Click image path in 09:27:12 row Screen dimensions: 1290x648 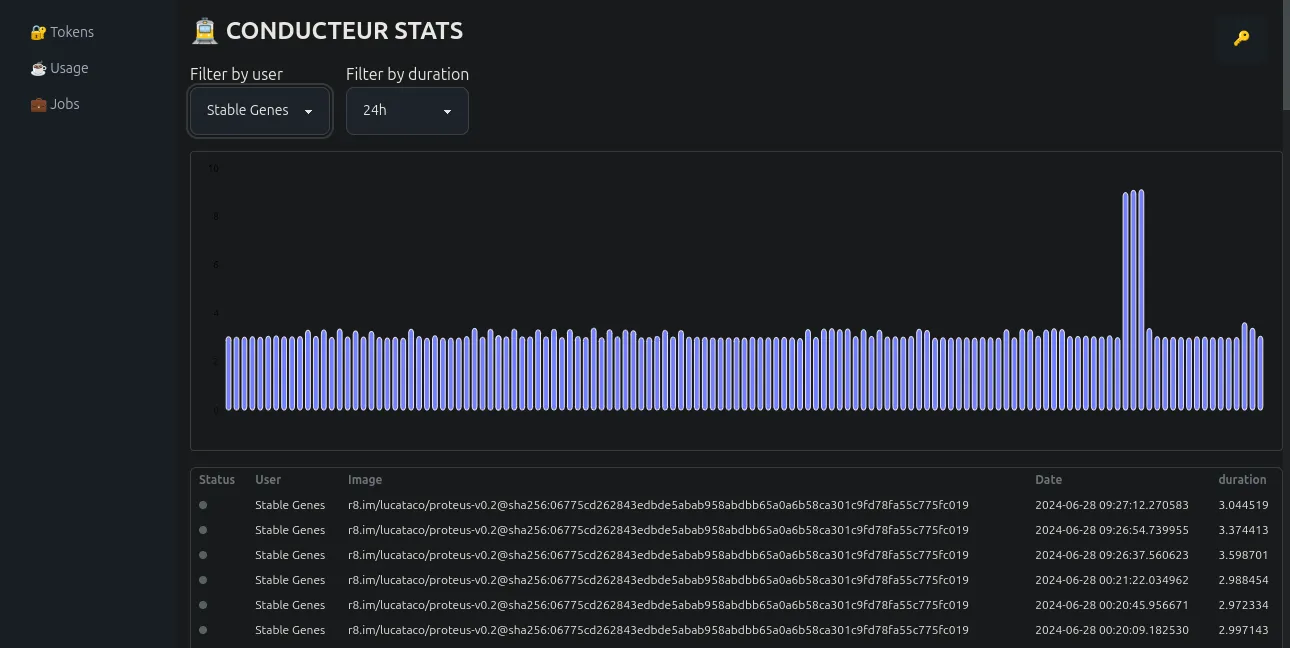[658, 505]
